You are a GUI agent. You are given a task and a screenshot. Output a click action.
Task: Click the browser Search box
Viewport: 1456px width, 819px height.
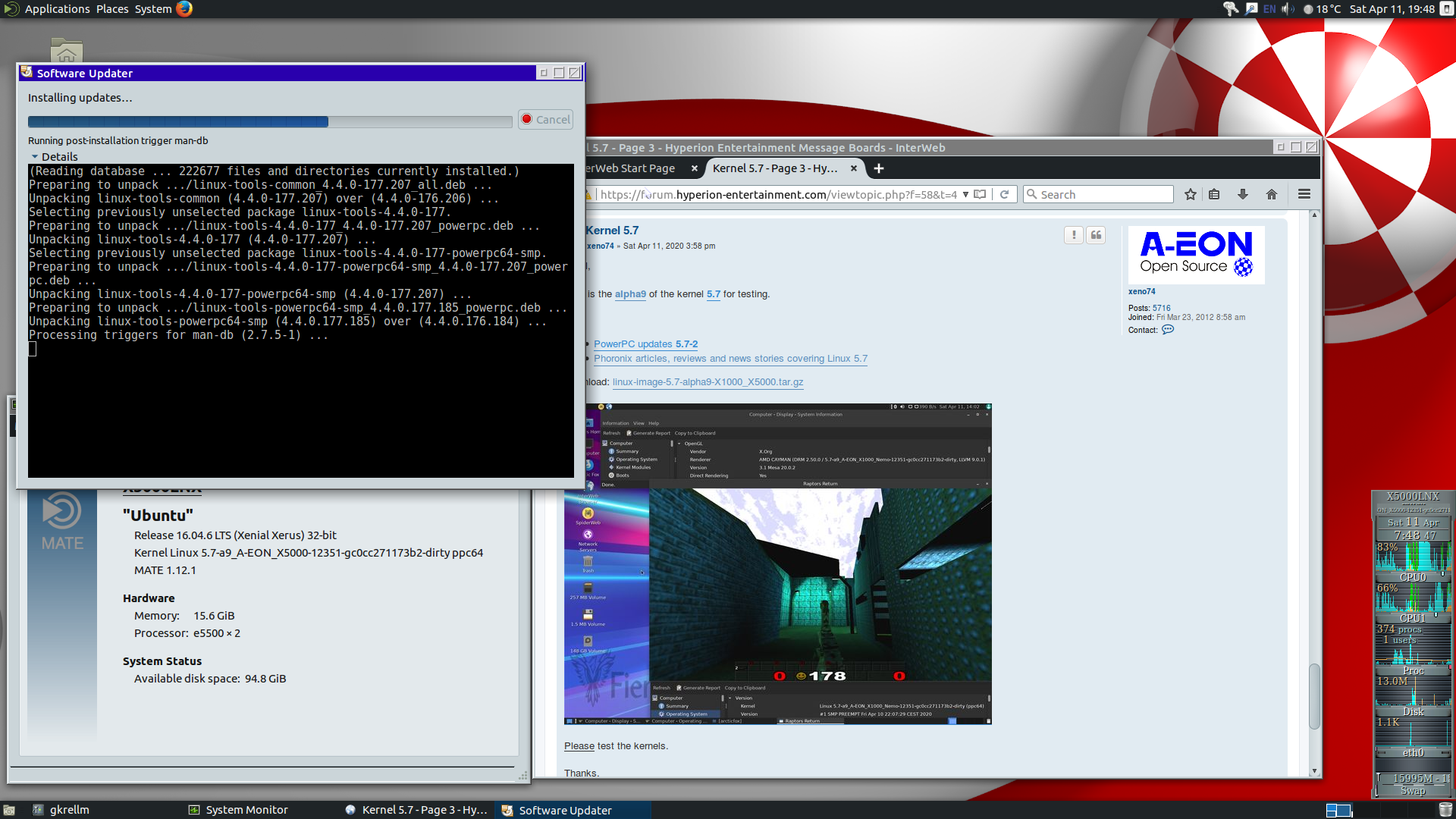pyautogui.click(x=1098, y=195)
